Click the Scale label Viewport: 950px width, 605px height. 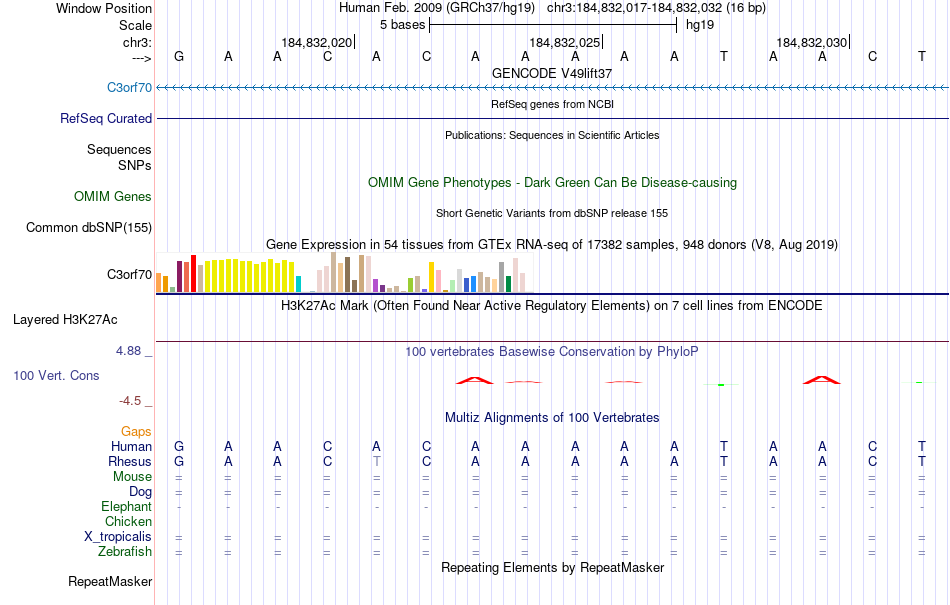pyautogui.click(x=135, y=25)
